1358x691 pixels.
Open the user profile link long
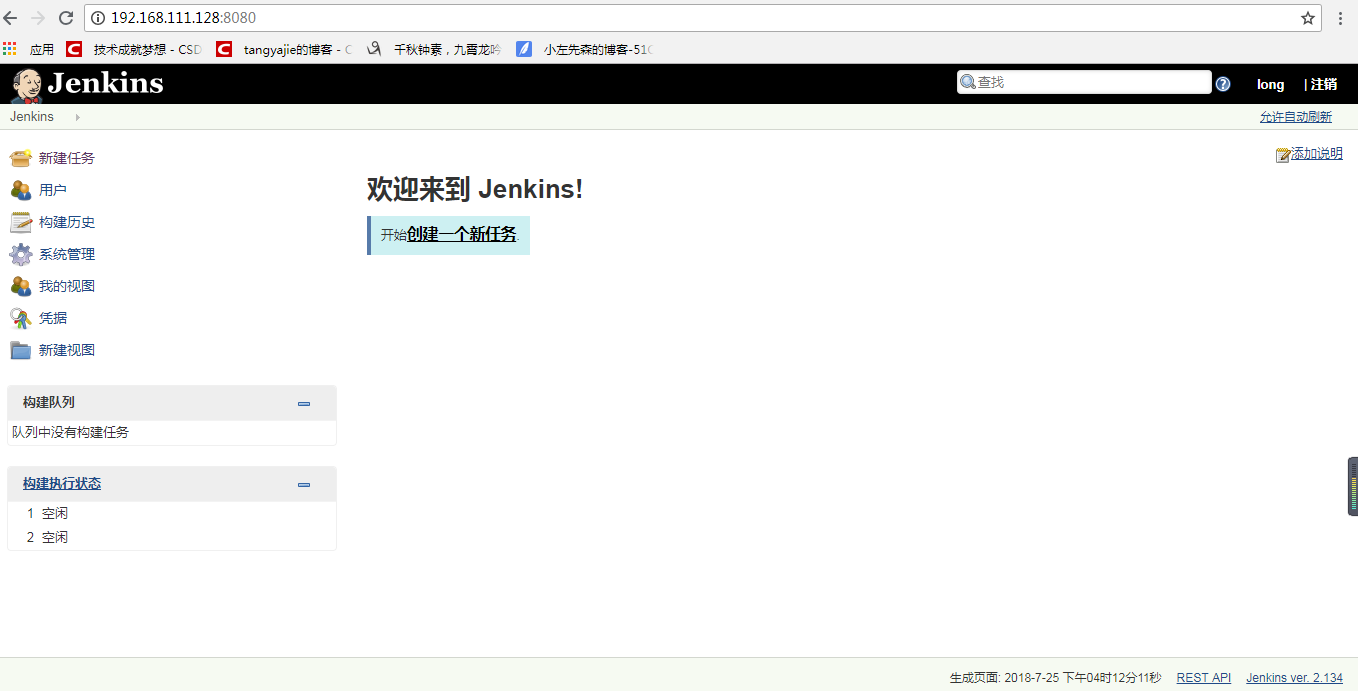coord(1271,85)
